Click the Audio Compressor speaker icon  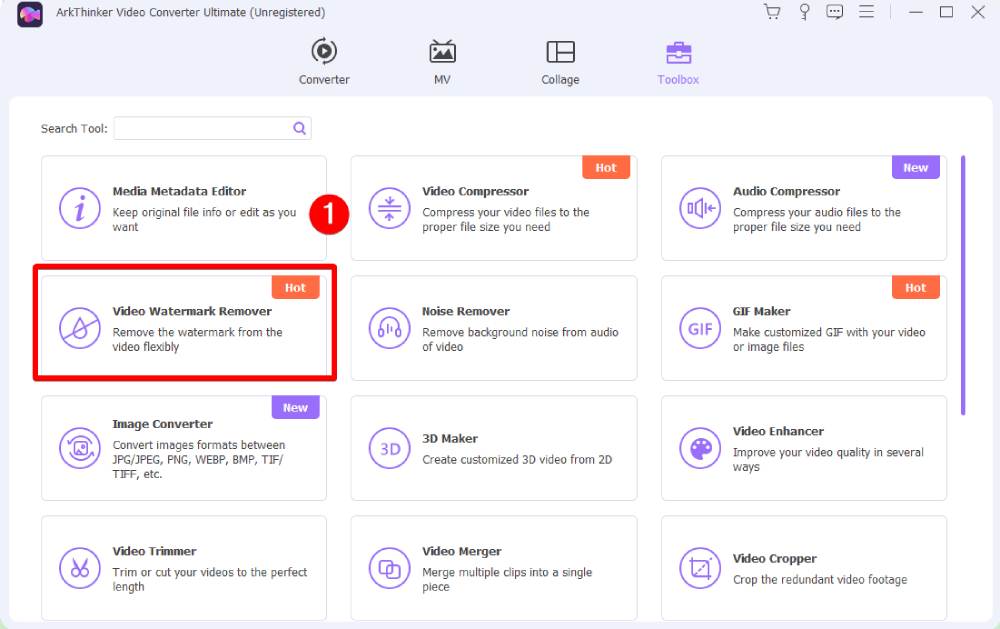pos(700,208)
